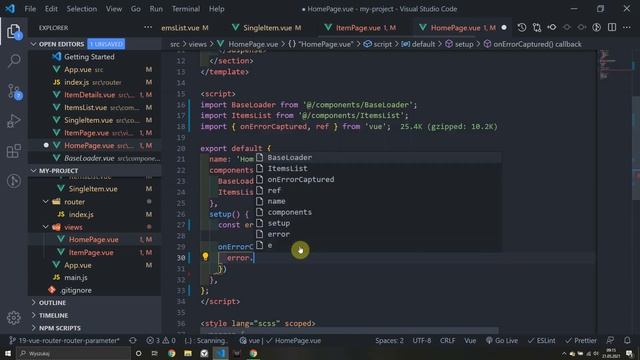The width and height of the screenshot is (640, 360).
Task: Click Prettier status bar entry
Action: 581,340
